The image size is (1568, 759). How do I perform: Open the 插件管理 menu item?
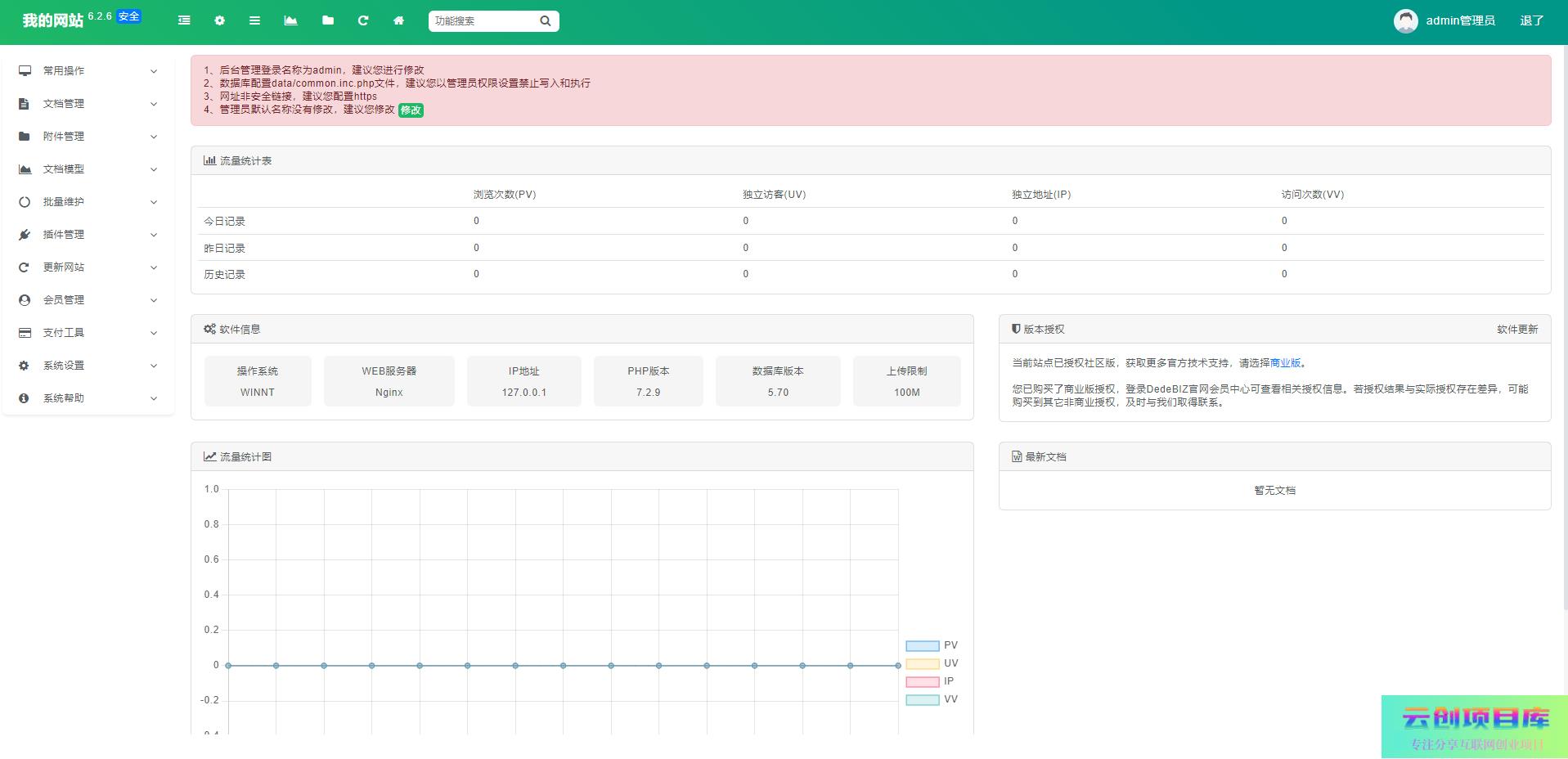pyautogui.click(x=88, y=235)
